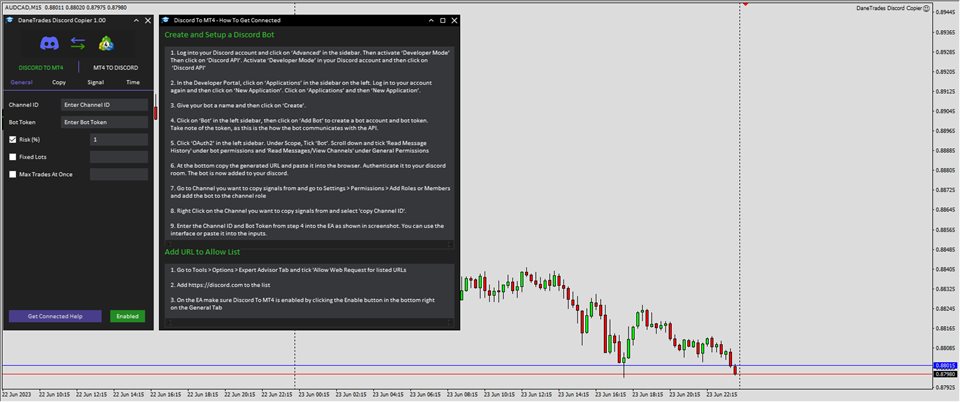Close the DaneTrades Discord Copier panel
This screenshot has height=402, width=960.
tap(148, 20)
